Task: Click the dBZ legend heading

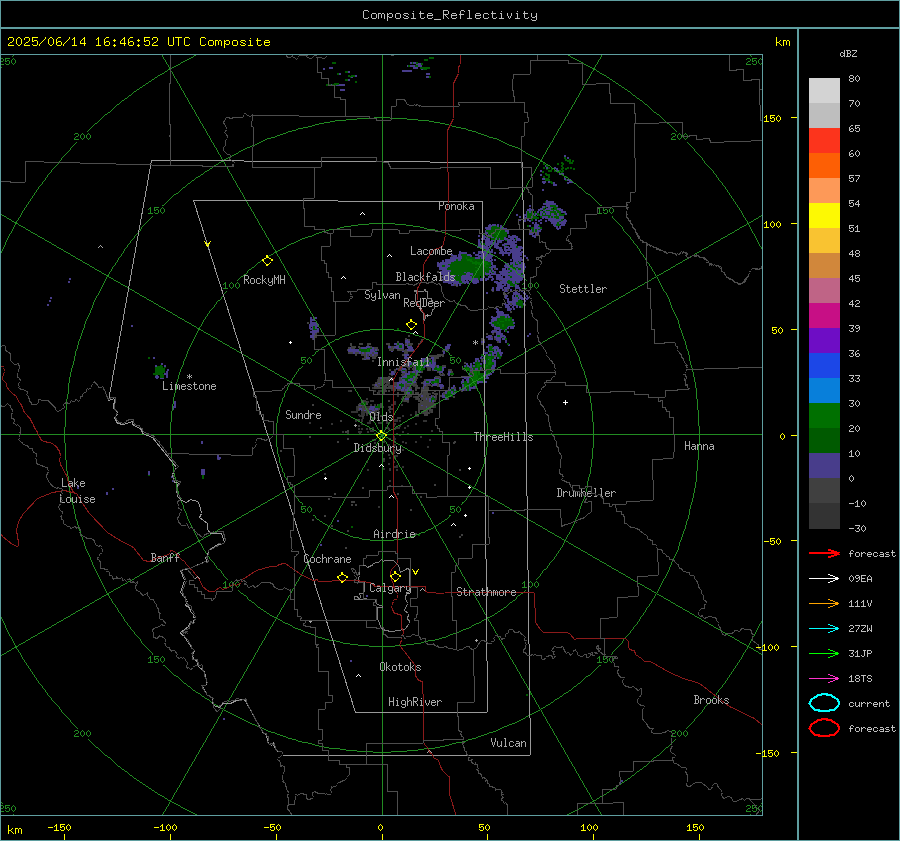Action: (848, 54)
